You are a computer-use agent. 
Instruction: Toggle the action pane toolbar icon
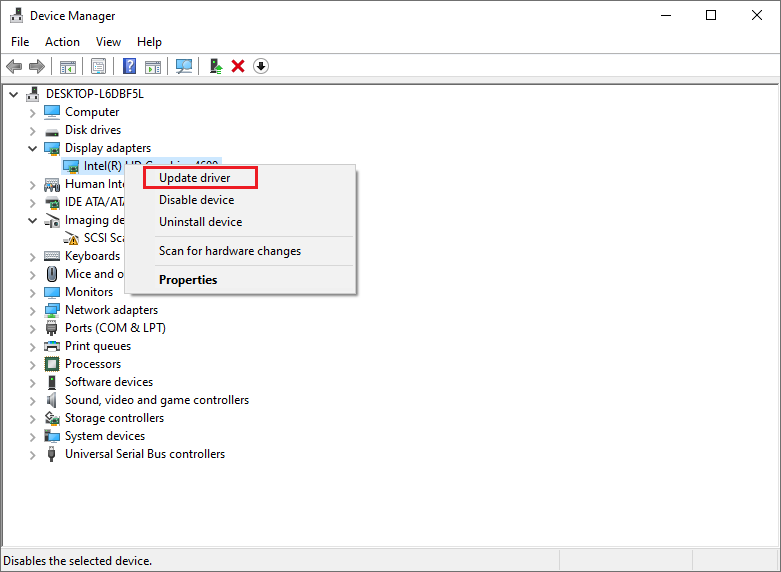click(153, 66)
